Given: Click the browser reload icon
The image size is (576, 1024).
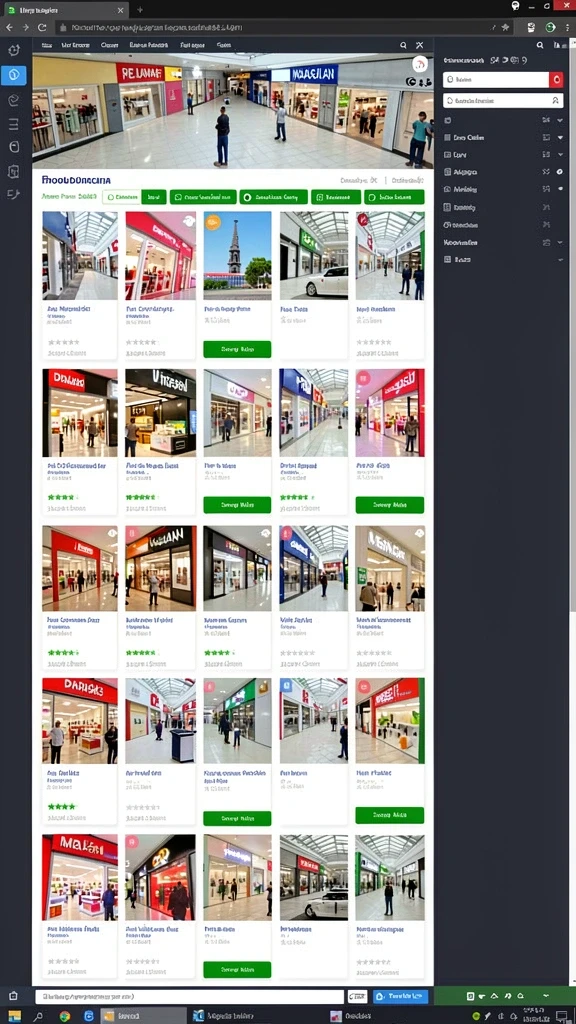Looking at the screenshot, I should [x=42, y=27].
